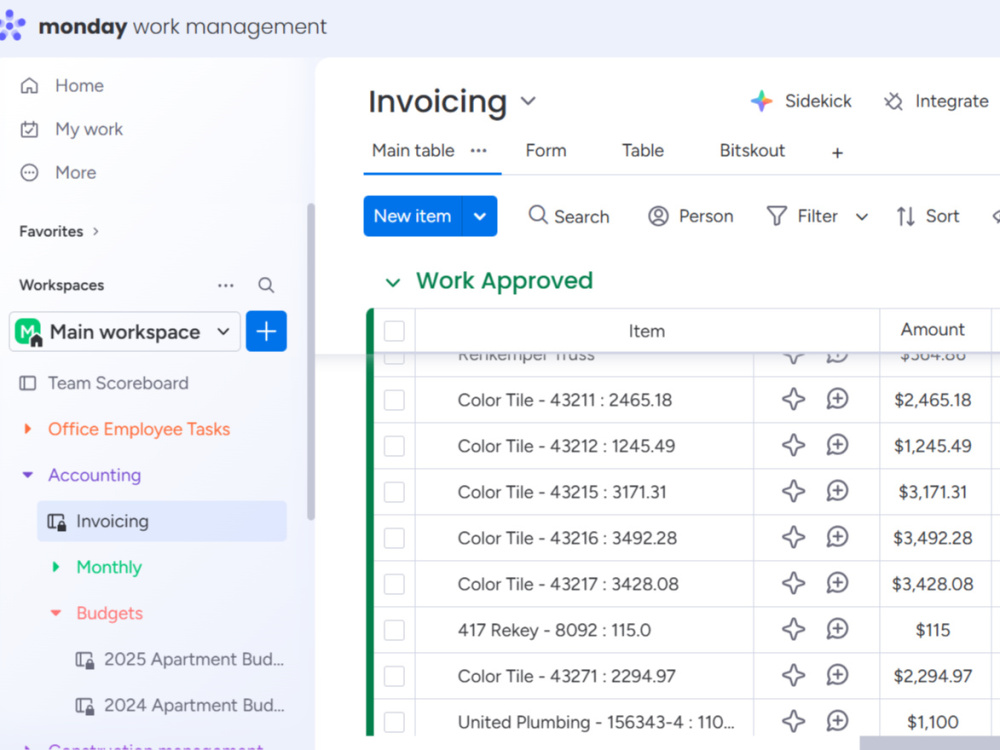Check the Color Tile 43212 row

point(394,446)
